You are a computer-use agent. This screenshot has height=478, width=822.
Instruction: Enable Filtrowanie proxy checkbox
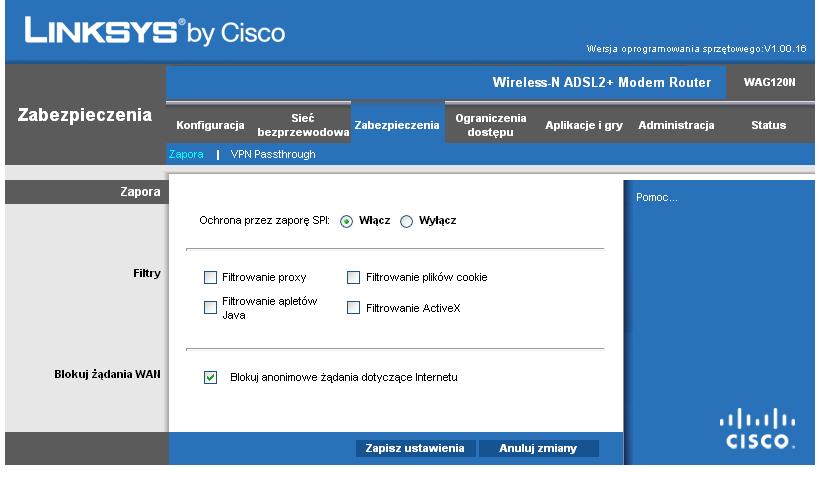click(x=210, y=277)
